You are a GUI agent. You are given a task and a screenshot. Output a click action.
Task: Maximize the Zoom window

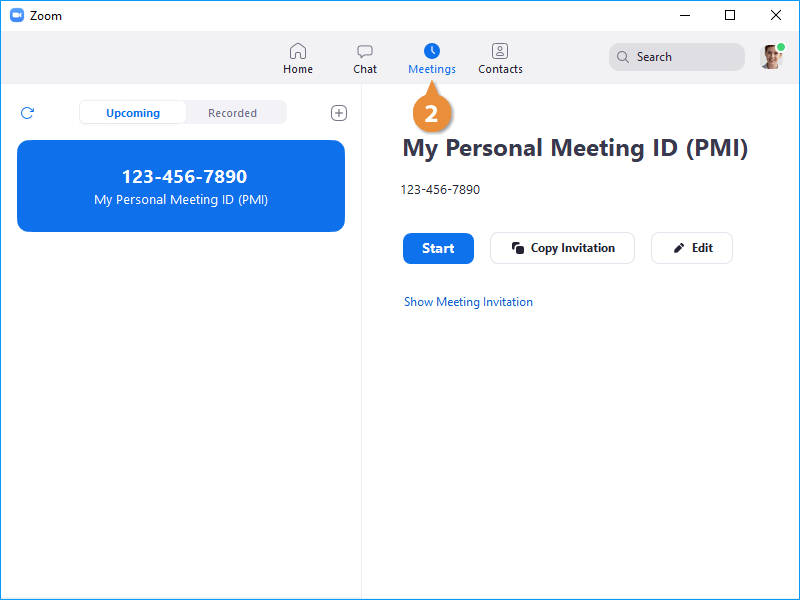pos(730,15)
